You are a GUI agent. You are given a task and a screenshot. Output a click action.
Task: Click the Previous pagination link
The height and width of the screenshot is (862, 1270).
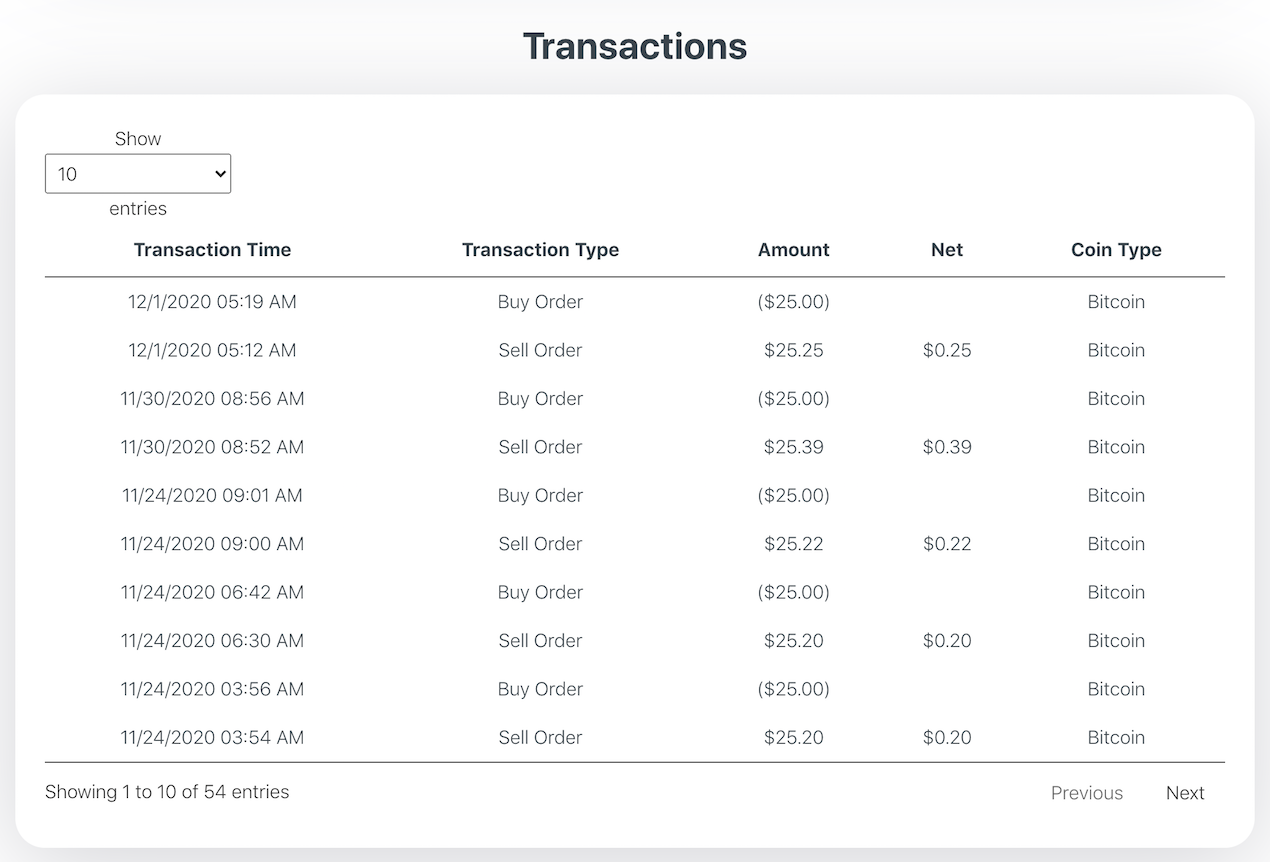pos(1086,793)
